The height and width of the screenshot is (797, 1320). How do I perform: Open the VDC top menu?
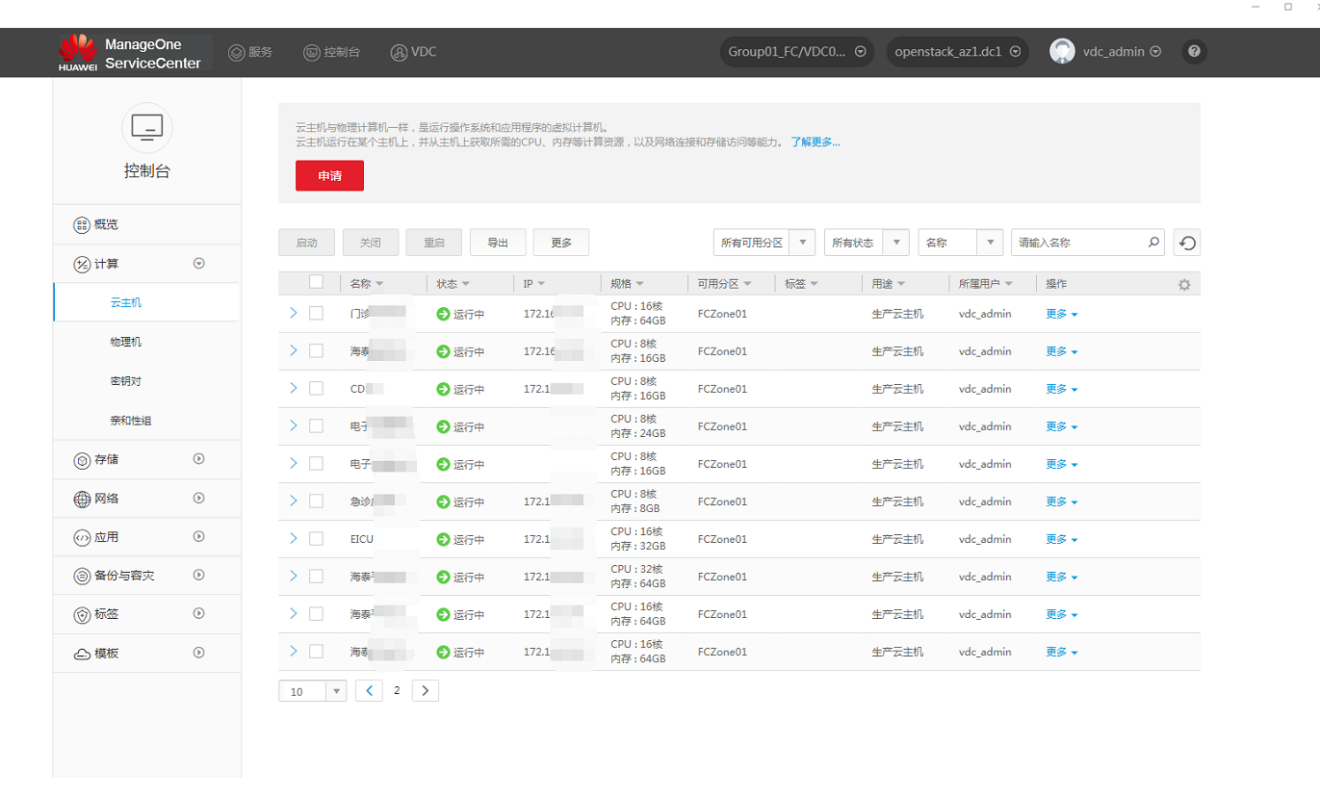[413, 52]
